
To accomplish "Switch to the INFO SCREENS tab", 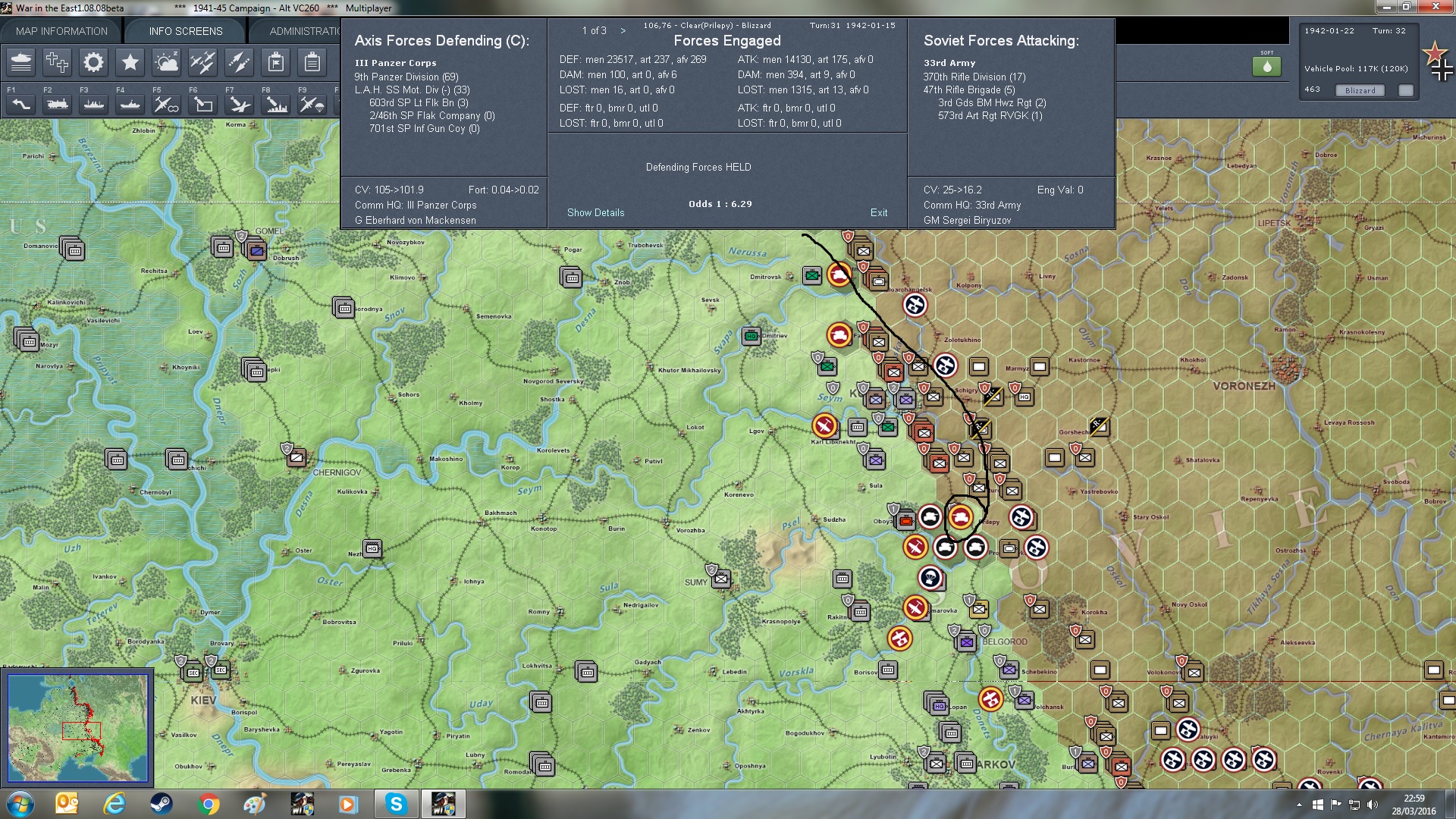I will point(186,31).
